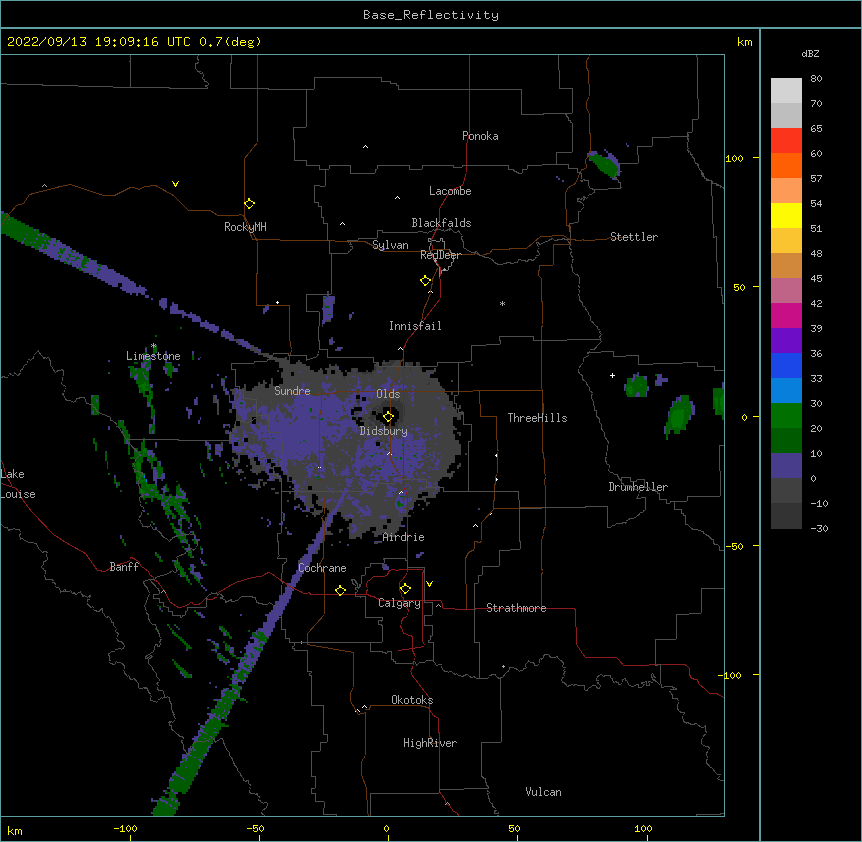Select the 54 dBZ yellow color swatch

[786, 215]
